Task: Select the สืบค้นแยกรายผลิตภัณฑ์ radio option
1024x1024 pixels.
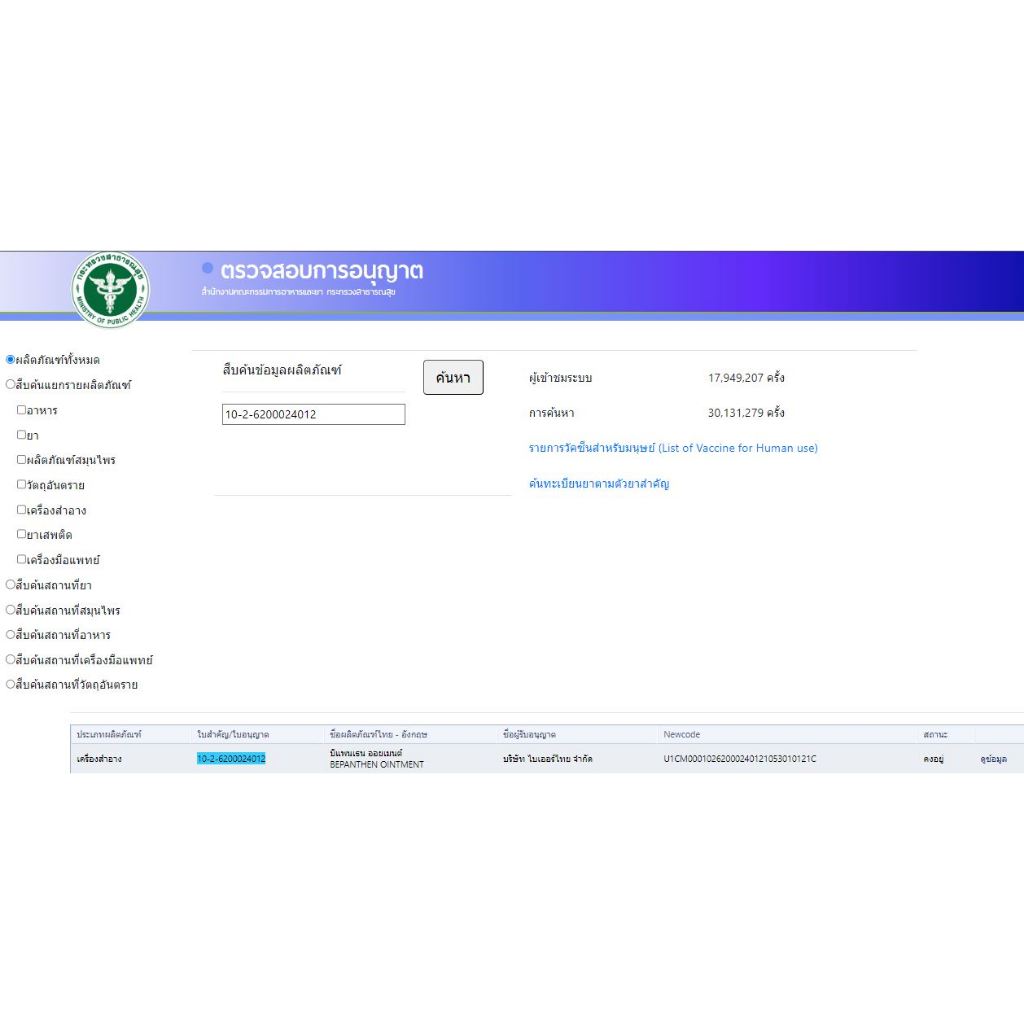Action: pyautogui.click(x=11, y=385)
